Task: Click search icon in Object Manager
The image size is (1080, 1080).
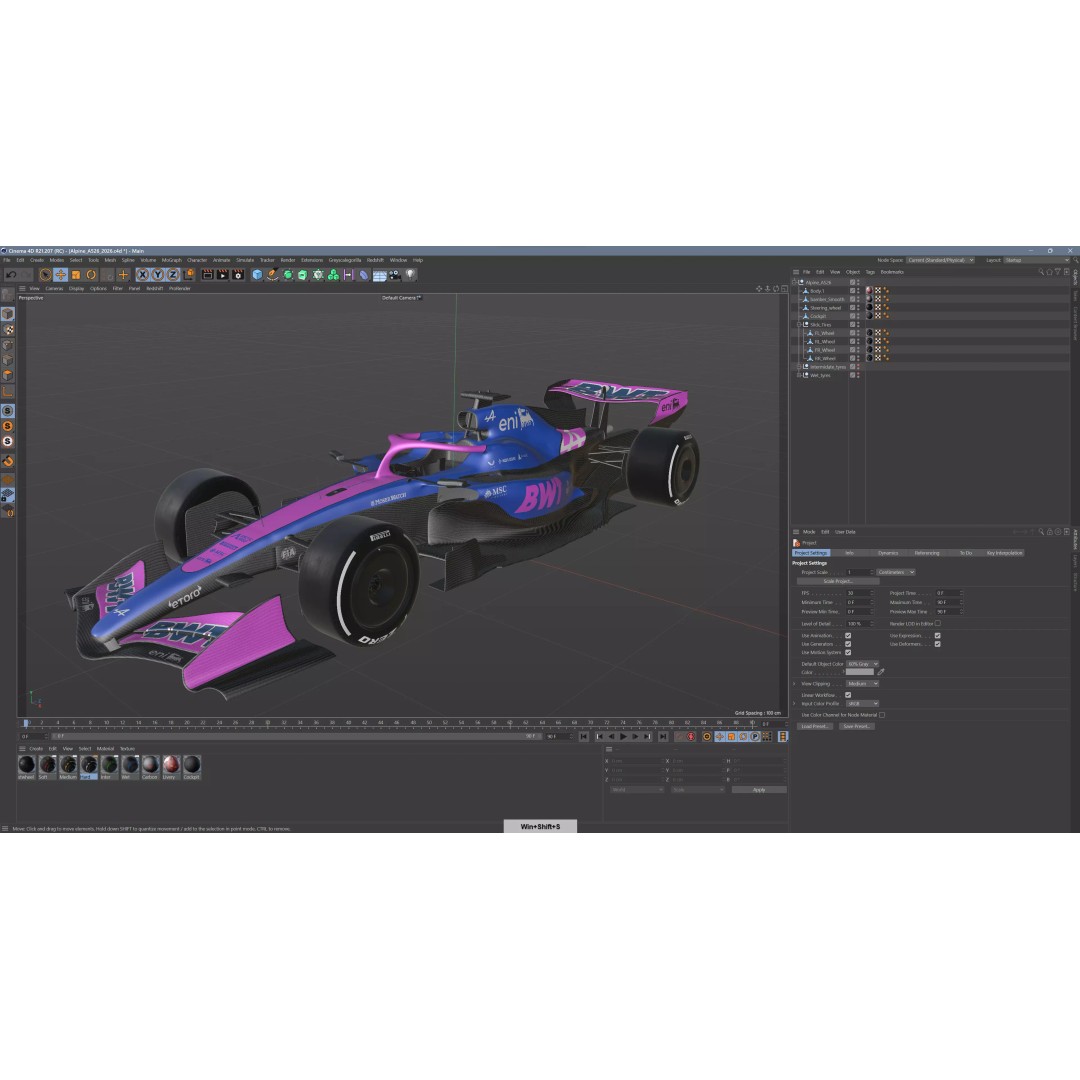Action: point(1041,272)
